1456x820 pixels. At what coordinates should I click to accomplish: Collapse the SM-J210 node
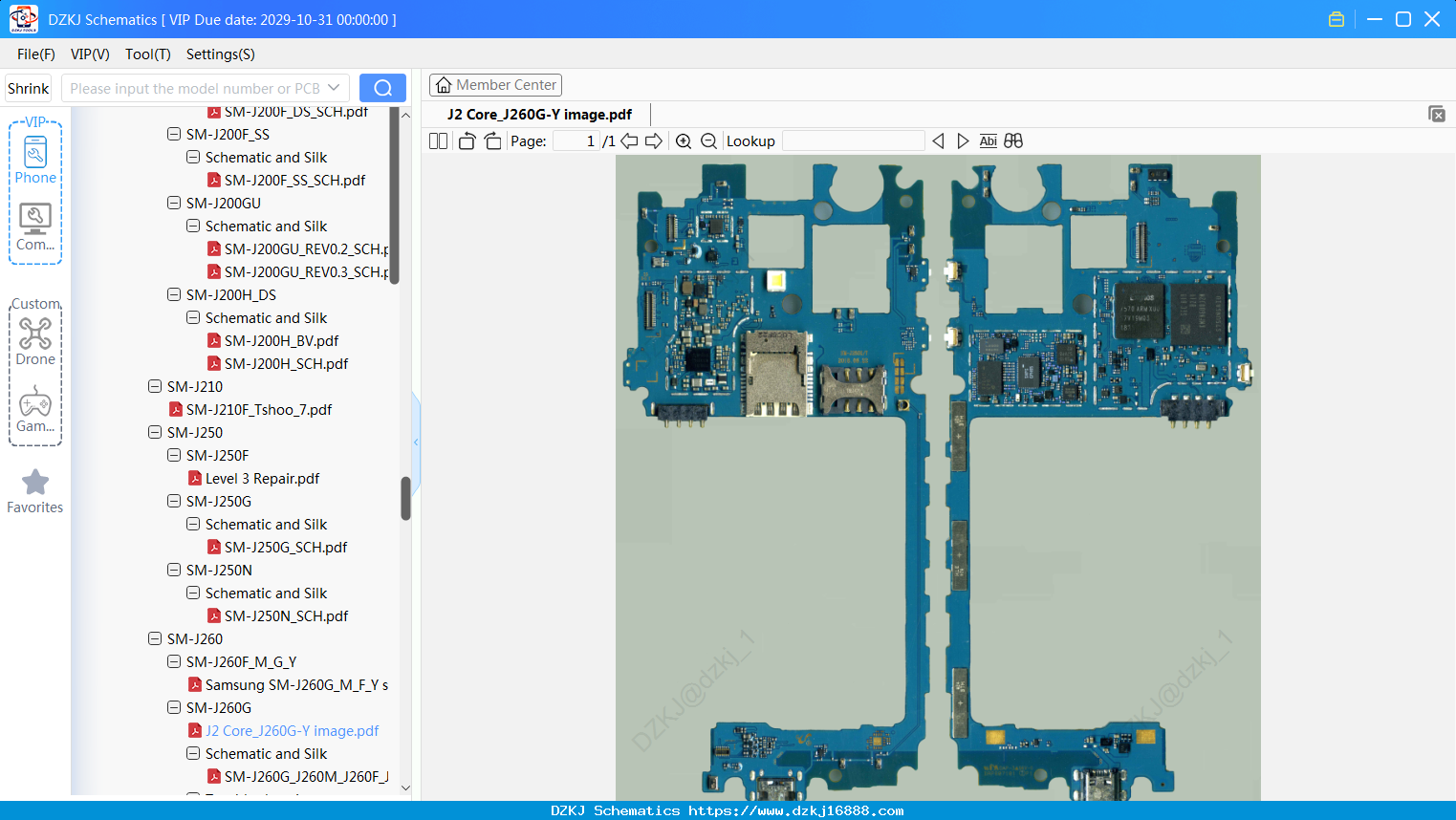pyautogui.click(x=155, y=387)
